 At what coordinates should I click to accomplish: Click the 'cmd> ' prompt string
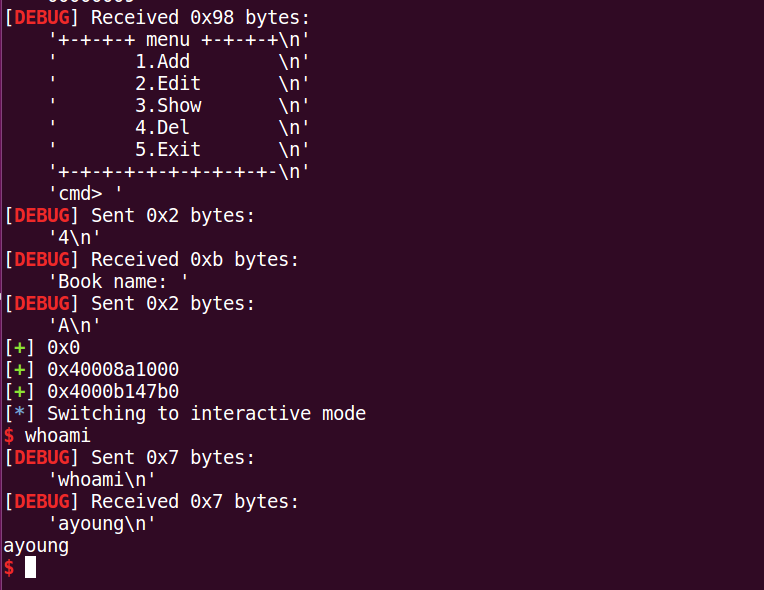(85, 194)
